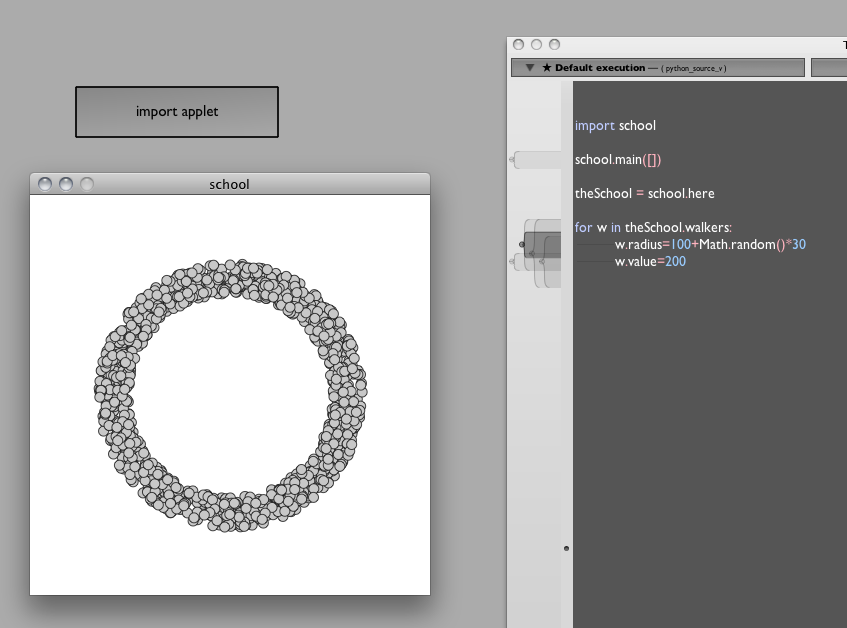Click the dark gutter dot beside w.radius line
This screenshot has width=847, height=628.
pos(522,244)
